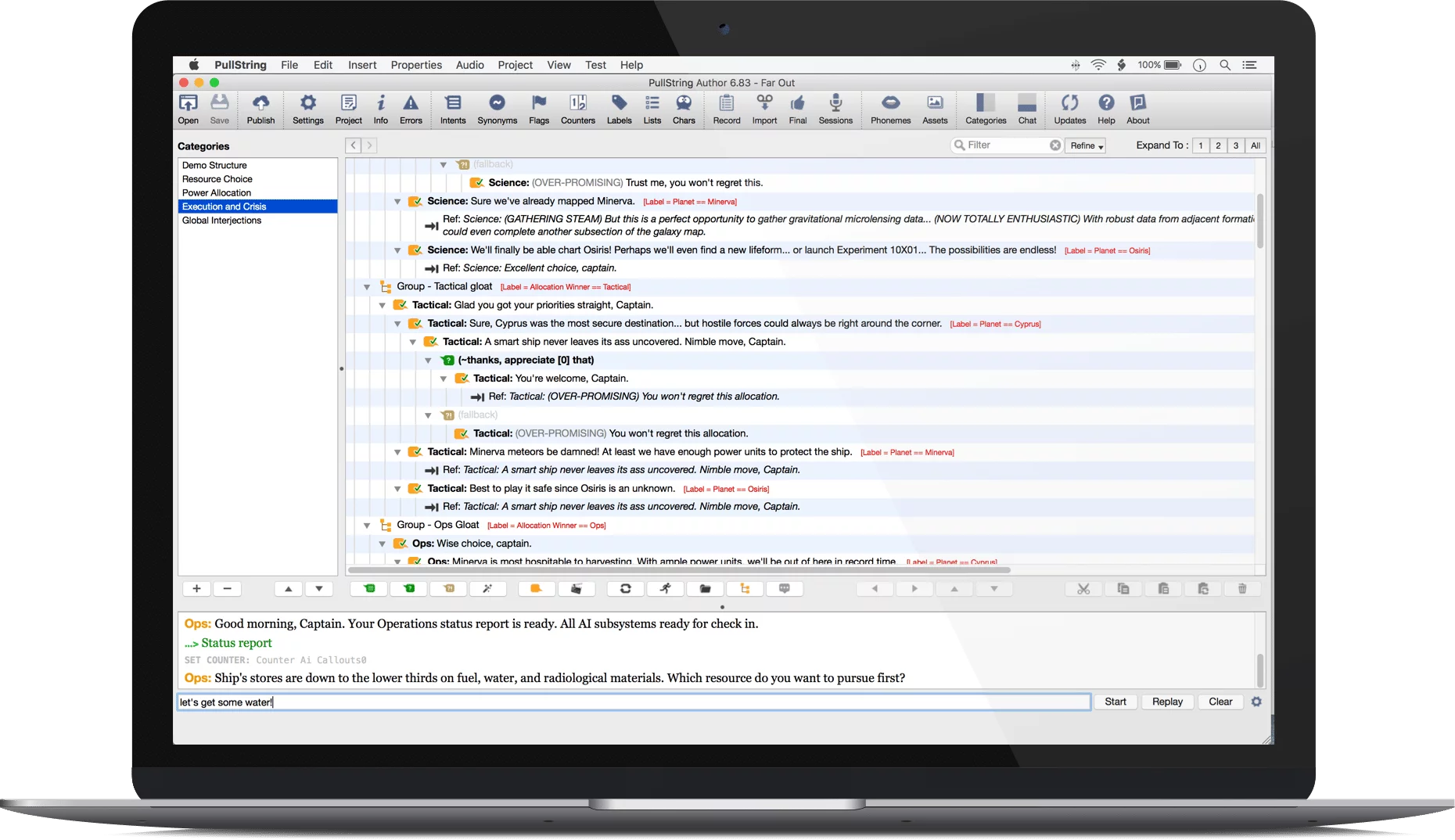Image resolution: width=1455 pixels, height=840 pixels.
Task: Open the Audio menu
Action: (x=470, y=65)
